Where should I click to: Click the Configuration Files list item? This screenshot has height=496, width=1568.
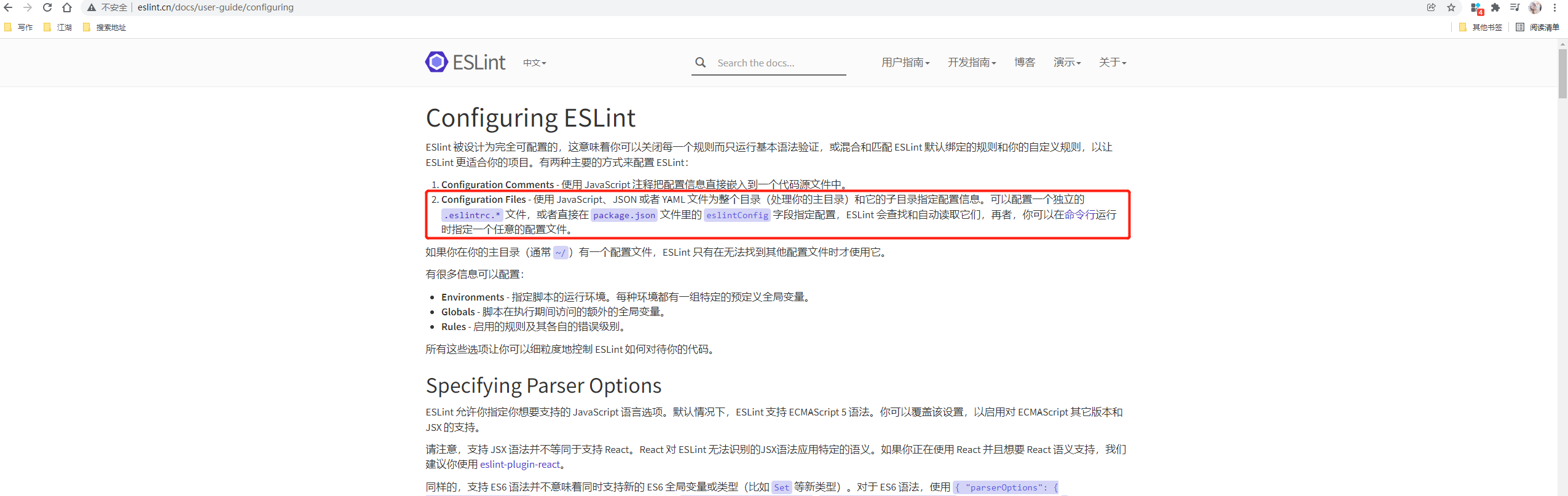point(779,215)
